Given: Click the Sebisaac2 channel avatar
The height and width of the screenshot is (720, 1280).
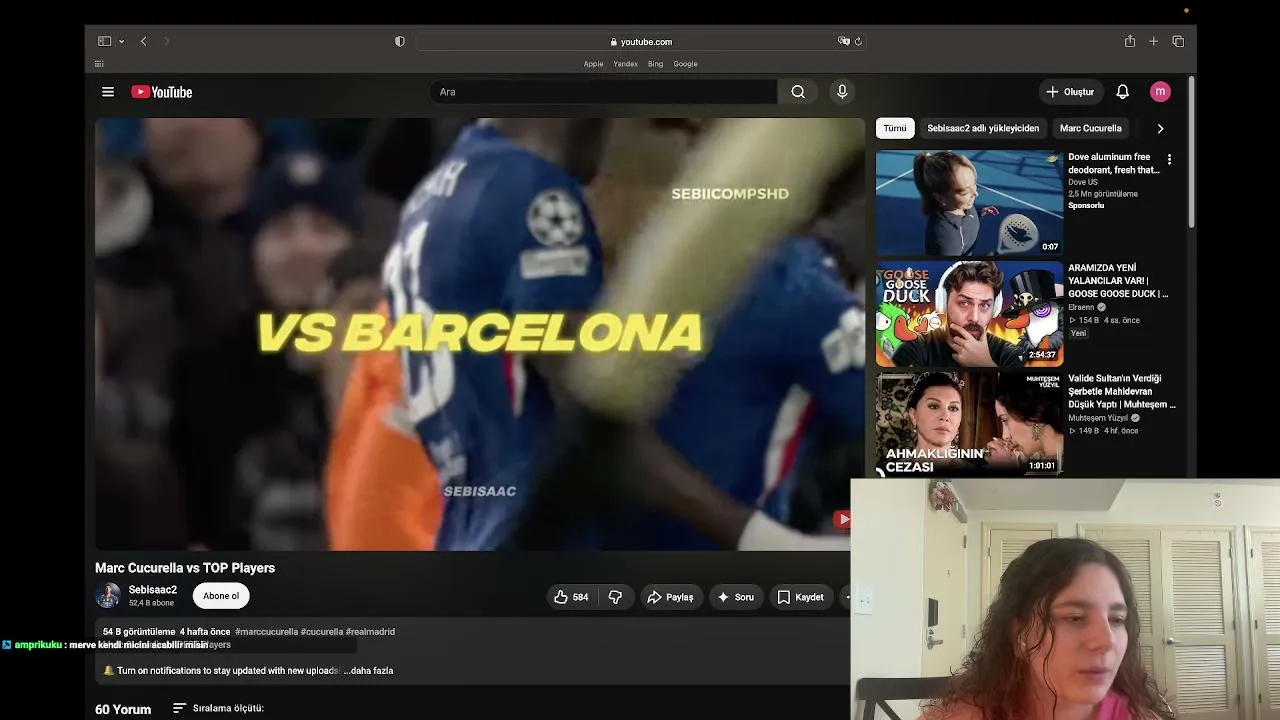Looking at the screenshot, I should [x=108, y=596].
